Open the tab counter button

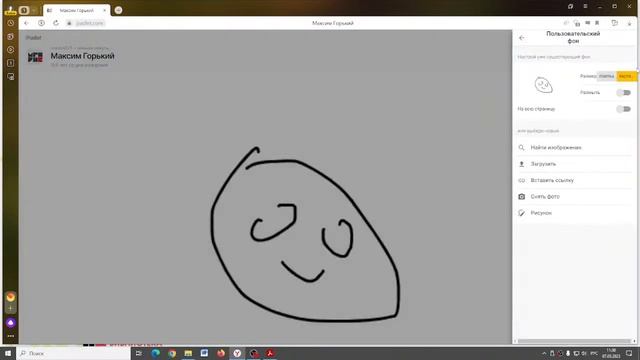click(24, 10)
